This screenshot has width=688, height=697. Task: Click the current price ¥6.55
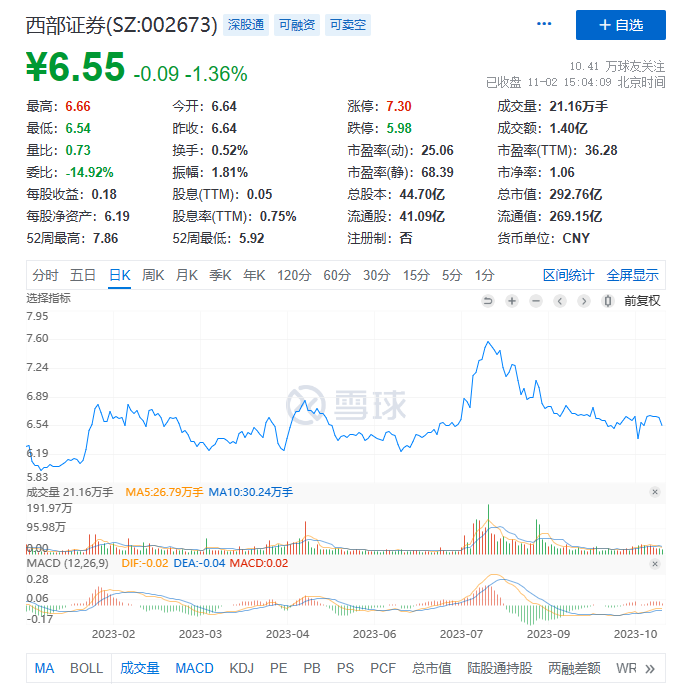pyautogui.click(x=76, y=67)
